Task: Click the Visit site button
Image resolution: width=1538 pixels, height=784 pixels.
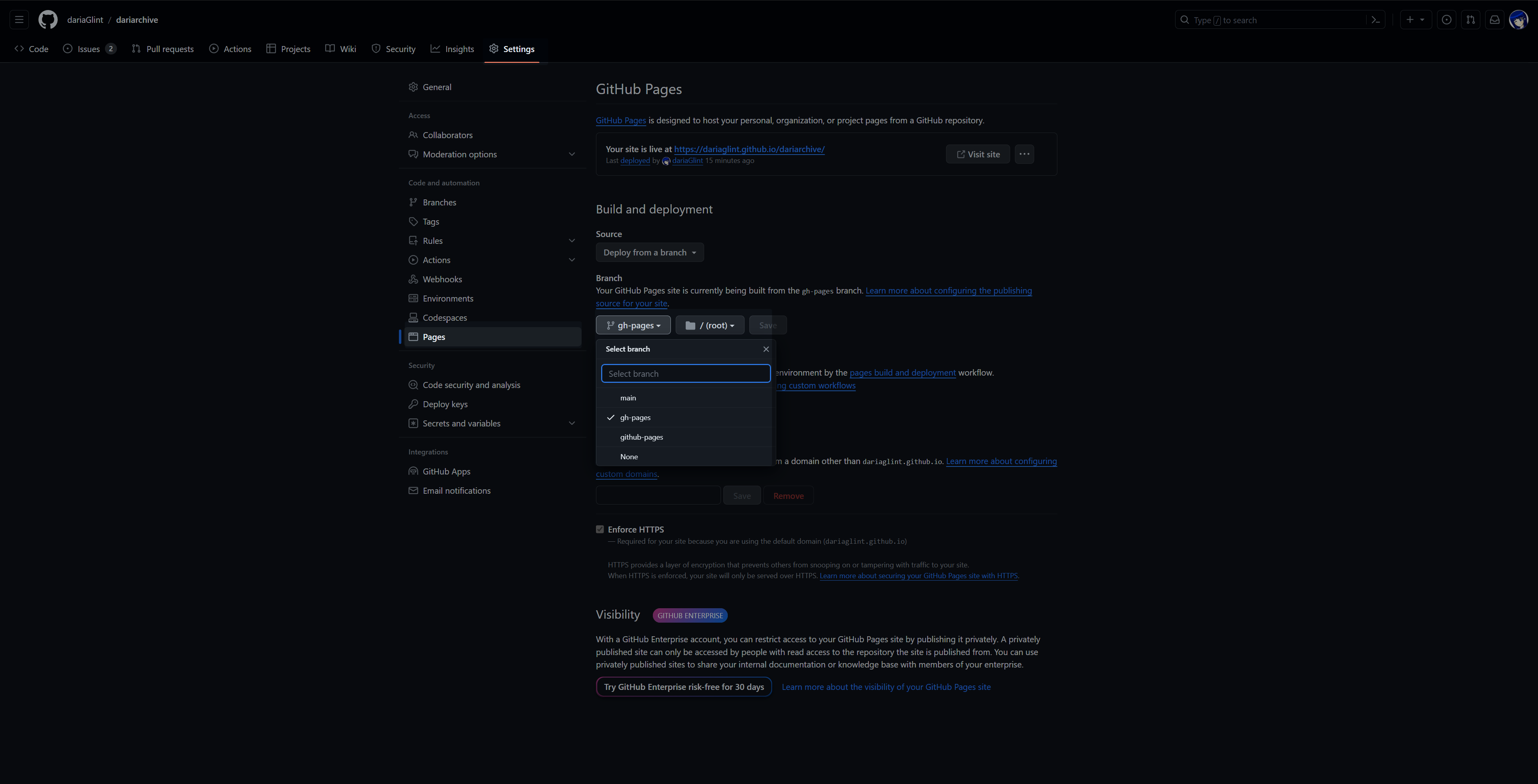Action: 977,154
